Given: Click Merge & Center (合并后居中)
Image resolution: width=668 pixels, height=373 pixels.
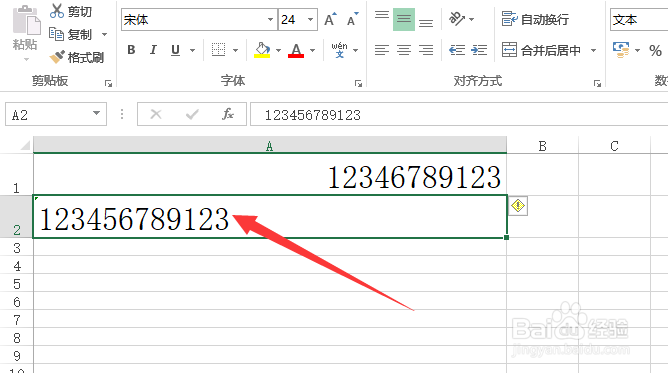Looking at the screenshot, I should (541, 50).
